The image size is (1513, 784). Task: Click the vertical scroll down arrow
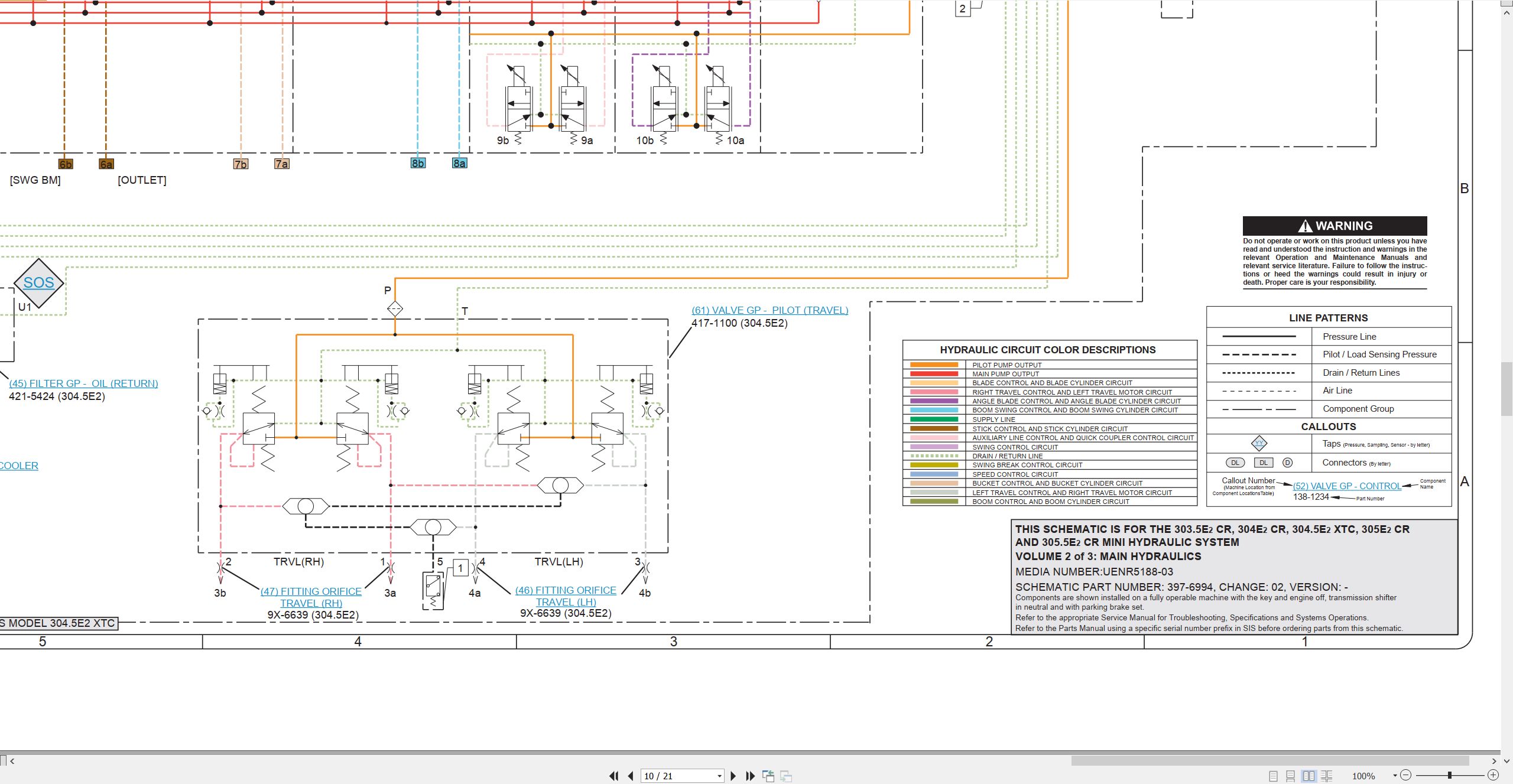click(1506, 761)
